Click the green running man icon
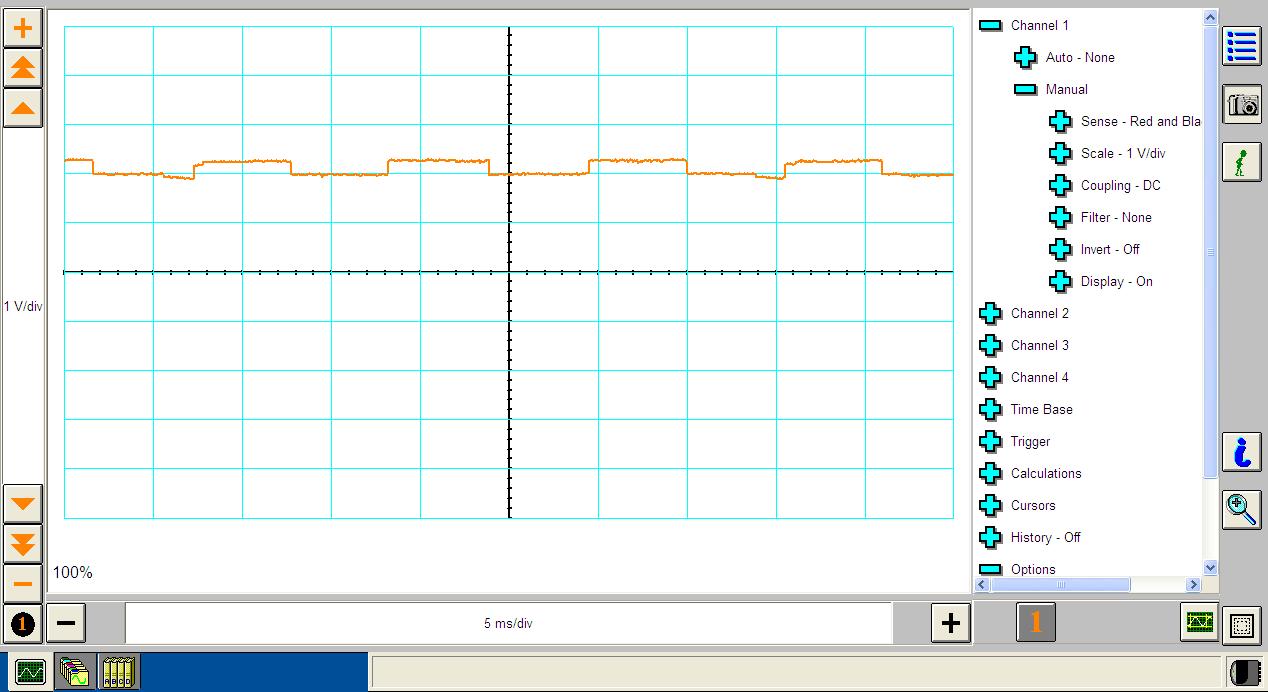Viewport: 1268px width, 692px height. tap(1242, 162)
